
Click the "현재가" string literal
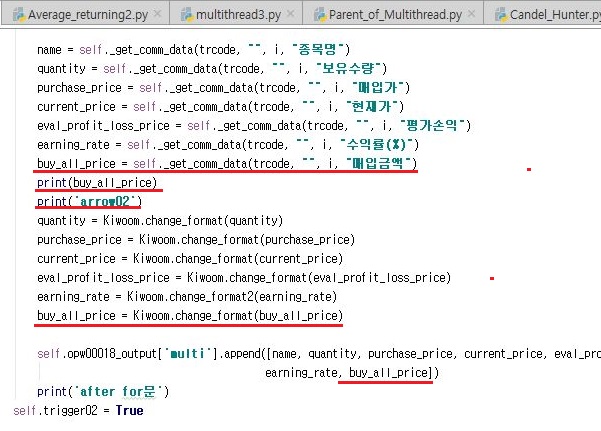point(371,106)
